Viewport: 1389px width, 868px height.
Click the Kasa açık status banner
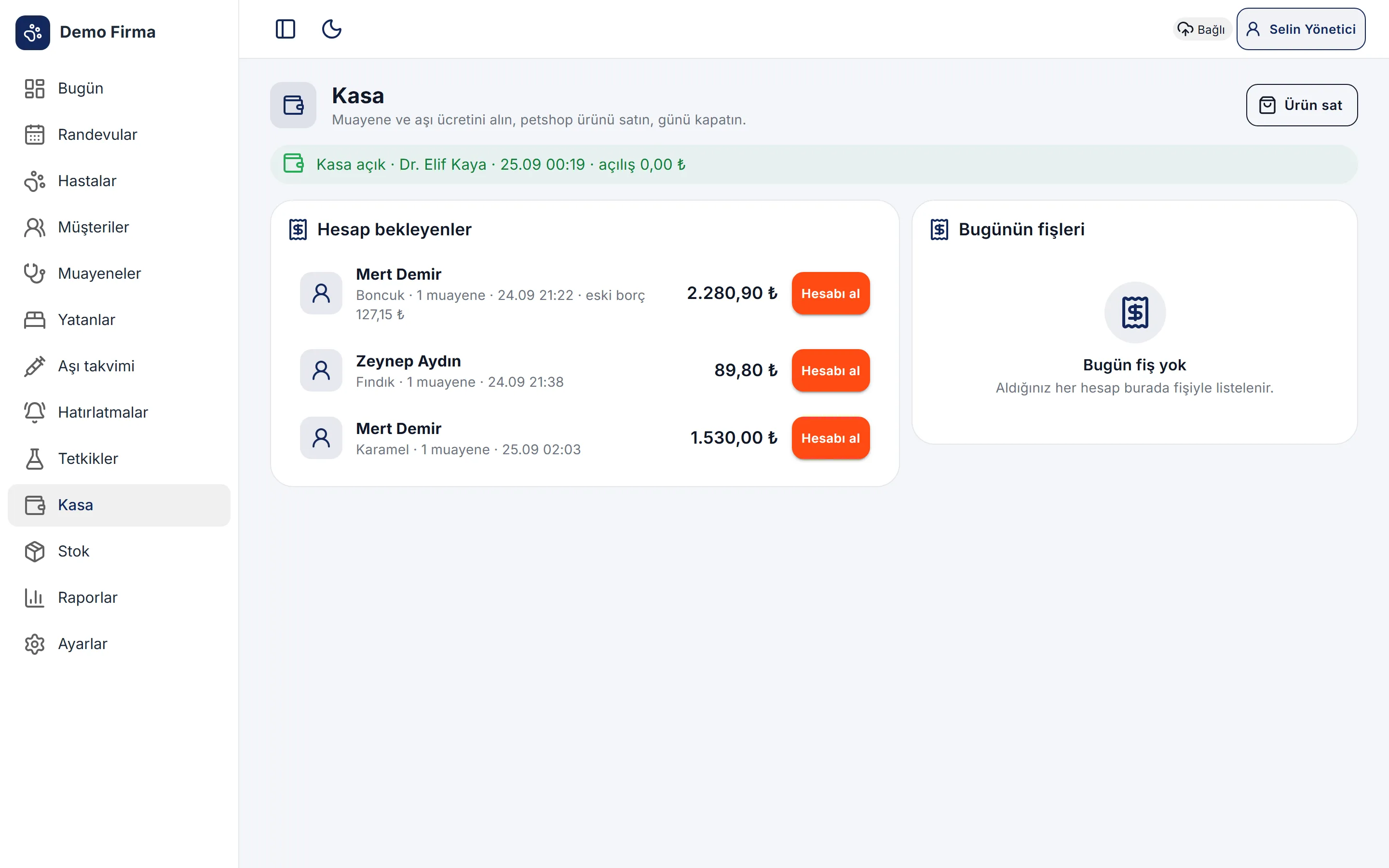tap(814, 165)
